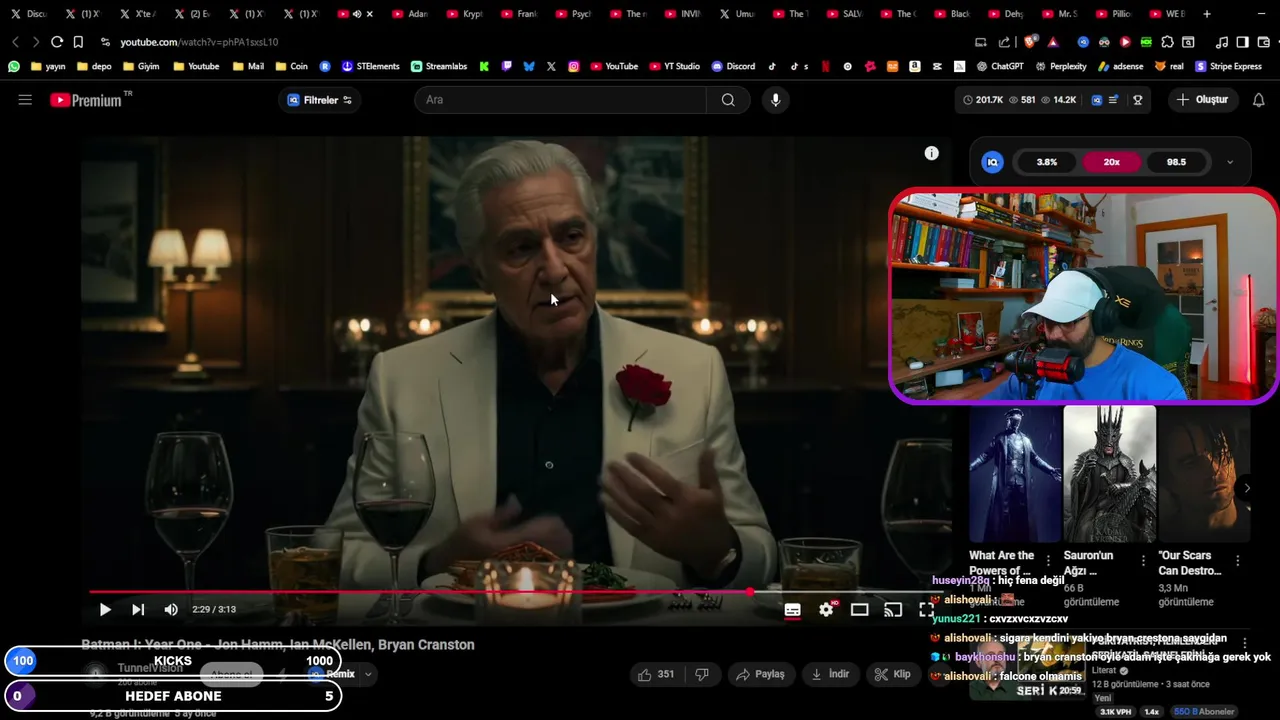The image size is (1280, 720).
Task: Reload the YouTube page
Action: pos(57,42)
